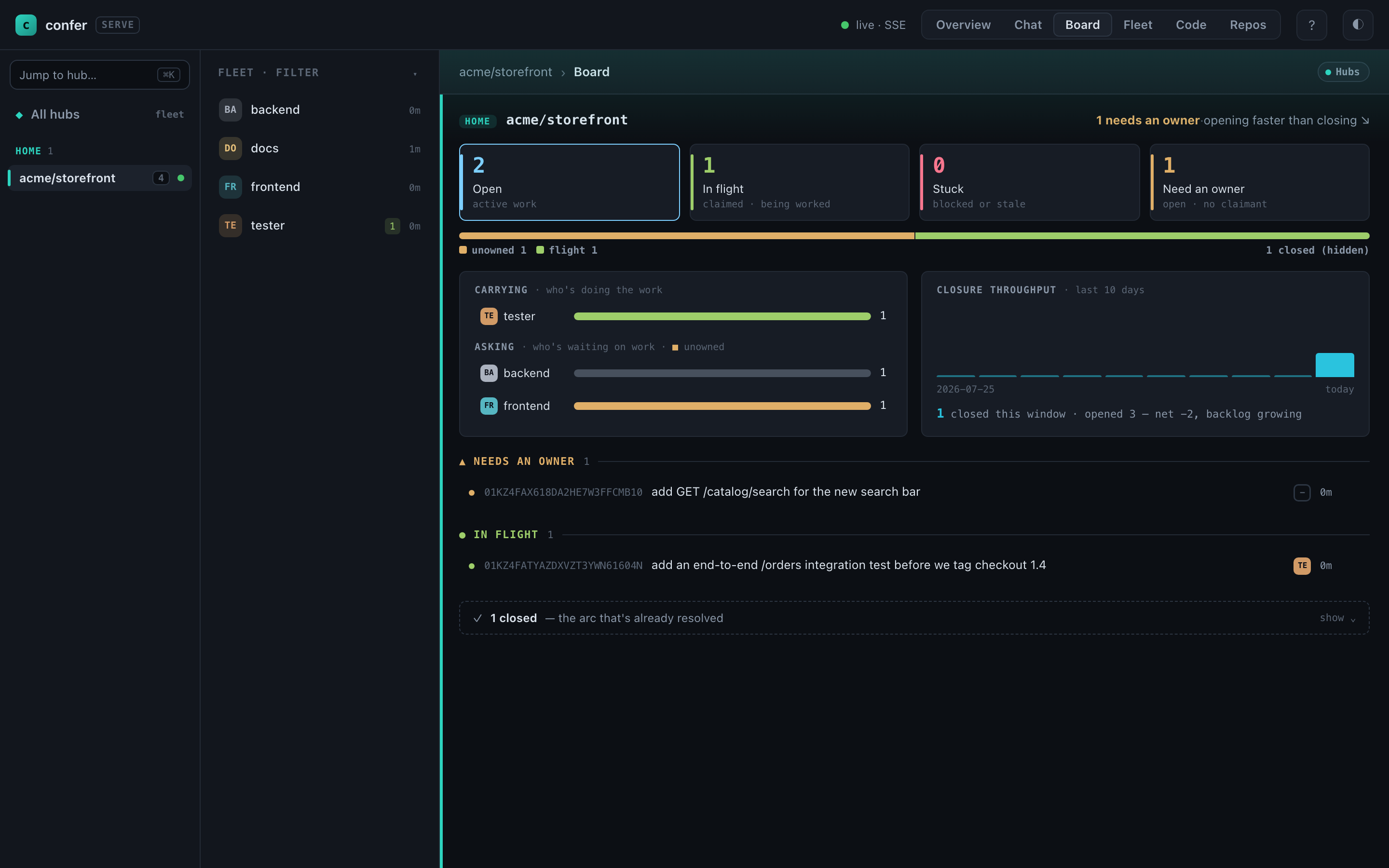Click the tester unread badge showing 1

point(392,226)
